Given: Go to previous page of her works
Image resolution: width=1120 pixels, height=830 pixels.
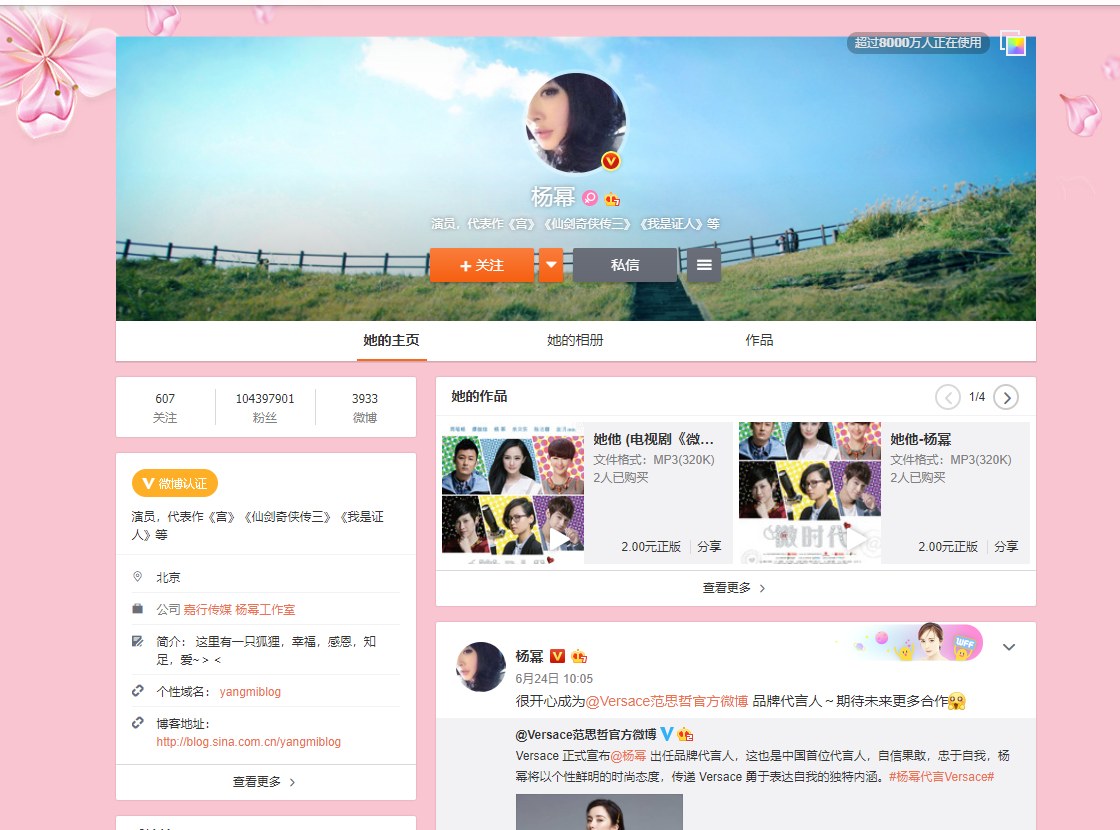Looking at the screenshot, I should 947,398.
